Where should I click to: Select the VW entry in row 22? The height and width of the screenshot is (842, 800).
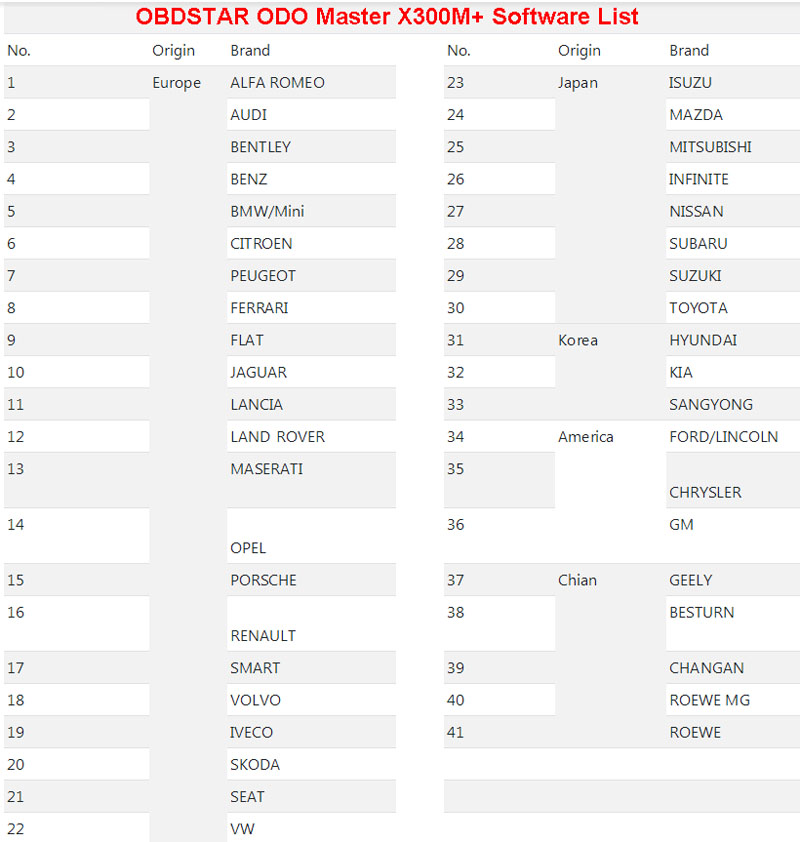pyautogui.click(x=242, y=829)
